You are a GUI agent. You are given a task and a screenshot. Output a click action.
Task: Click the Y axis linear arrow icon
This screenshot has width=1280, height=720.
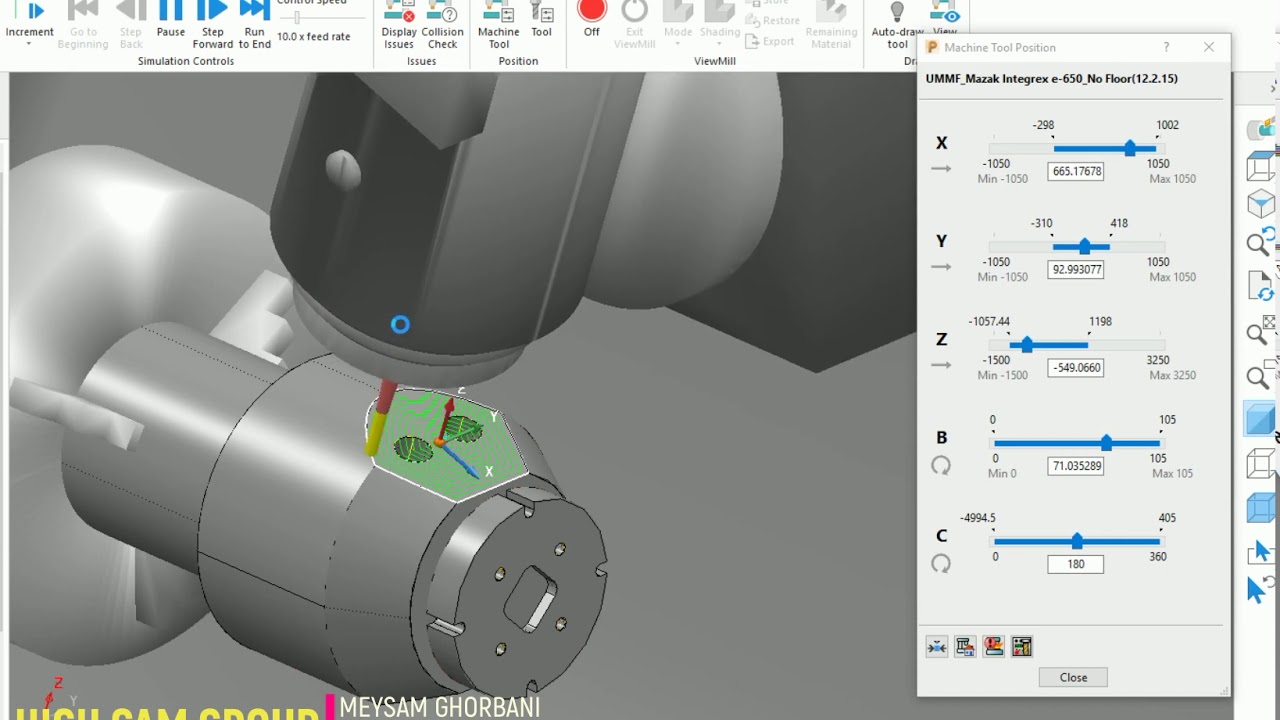click(941, 267)
